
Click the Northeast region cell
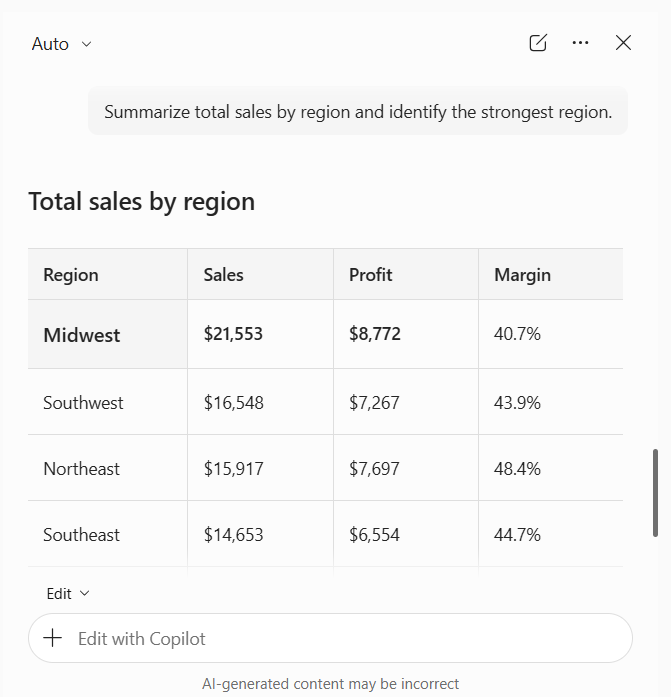point(108,468)
